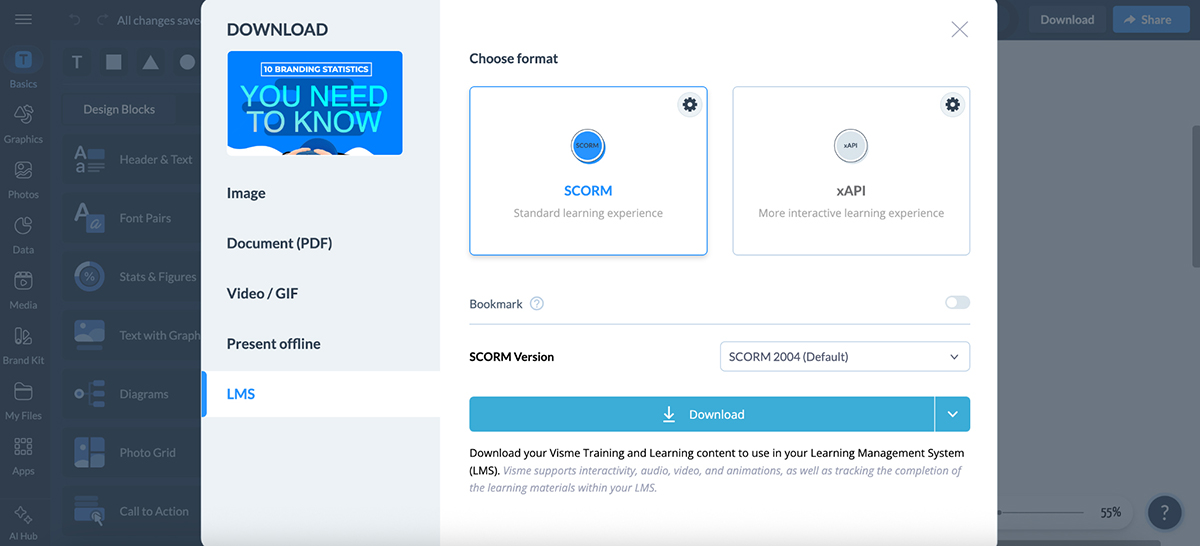The image size is (1200, 546).
Task: Choose the xAPI format card
Action: pyautogui.click(x=851, y=171)
